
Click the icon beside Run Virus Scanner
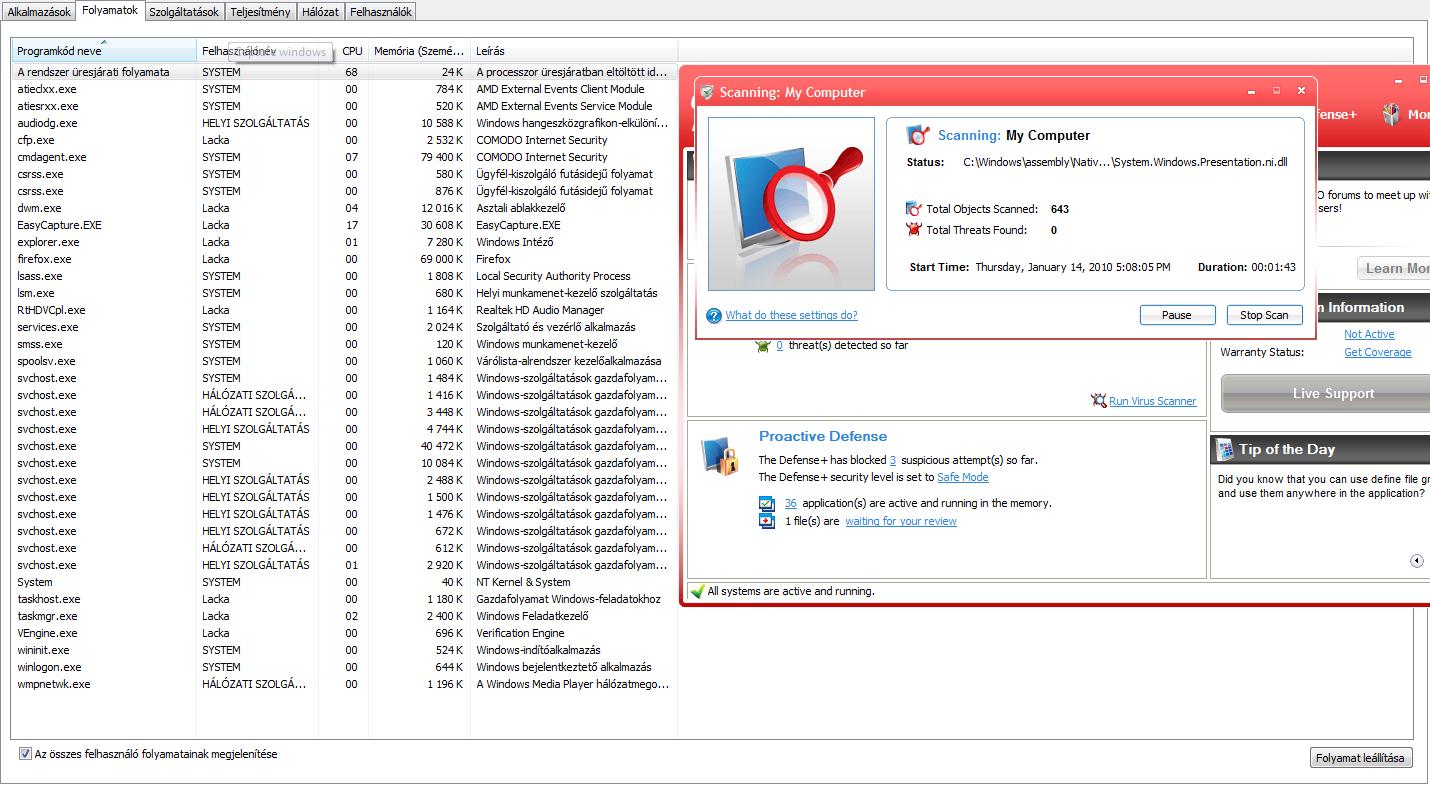(x=1099, y=400)
